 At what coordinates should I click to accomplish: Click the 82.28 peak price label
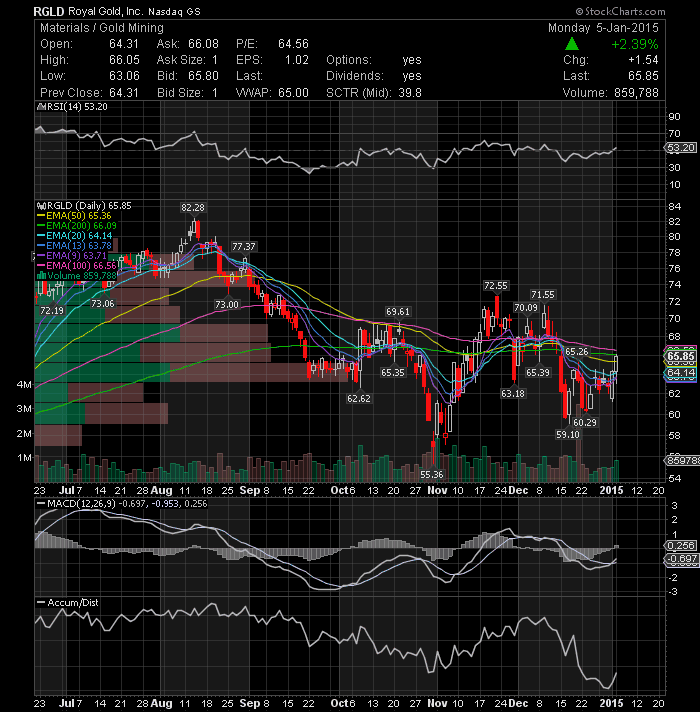click(x=193, y=208)
